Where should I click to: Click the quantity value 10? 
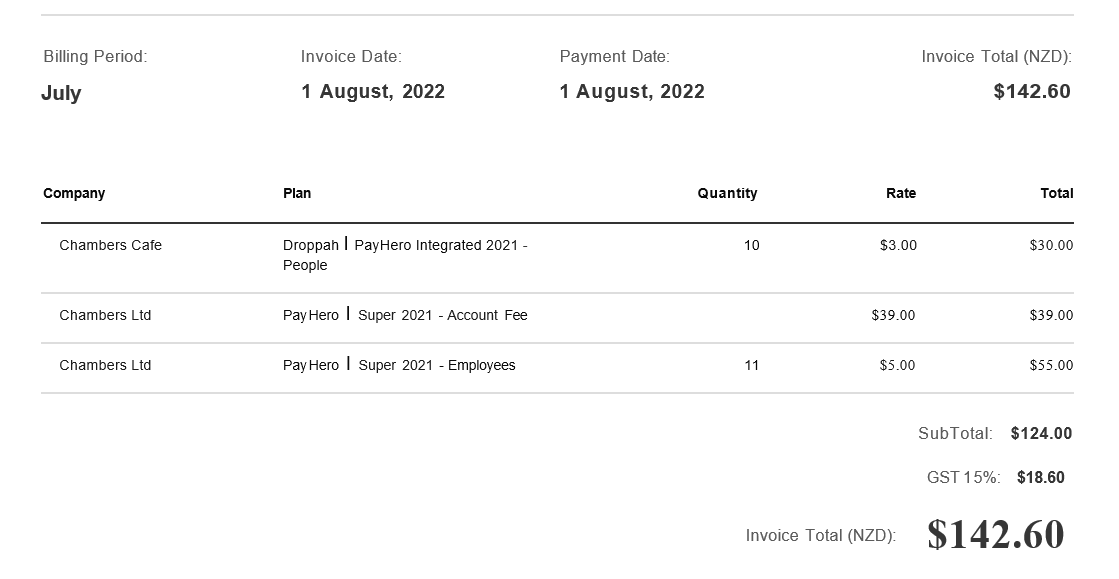tap(751, 245)
